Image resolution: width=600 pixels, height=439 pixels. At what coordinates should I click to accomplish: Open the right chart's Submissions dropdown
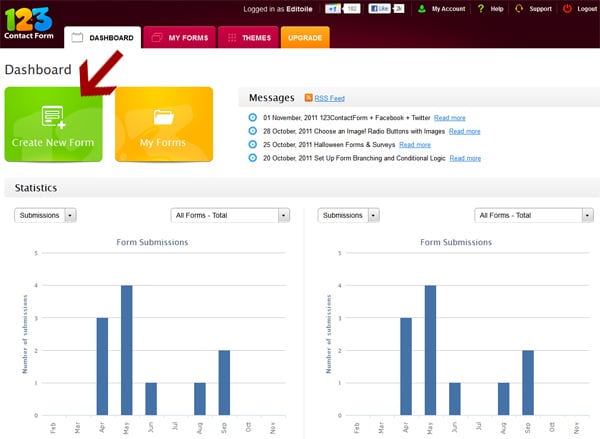349,215
